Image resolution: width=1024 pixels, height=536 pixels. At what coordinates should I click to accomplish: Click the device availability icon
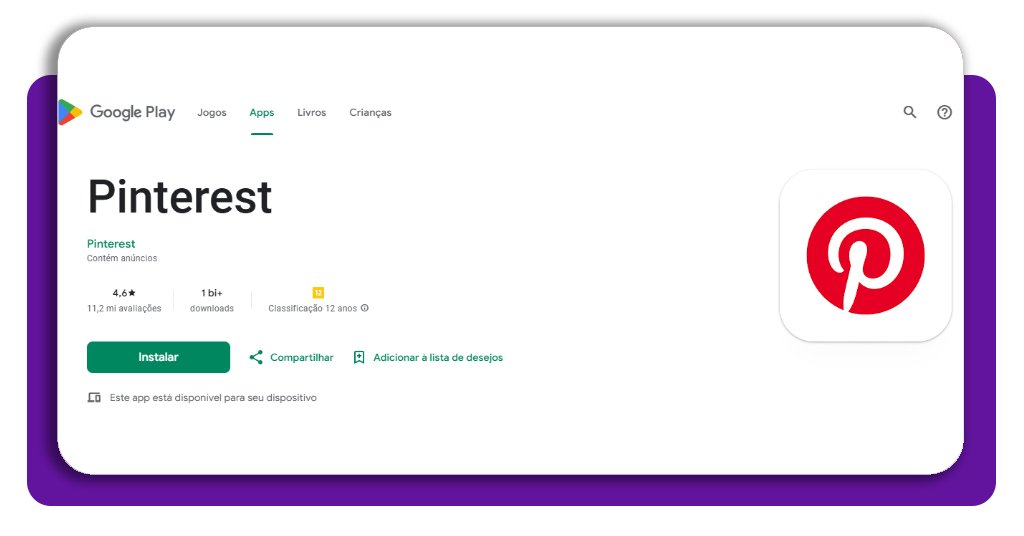point(94,398)
